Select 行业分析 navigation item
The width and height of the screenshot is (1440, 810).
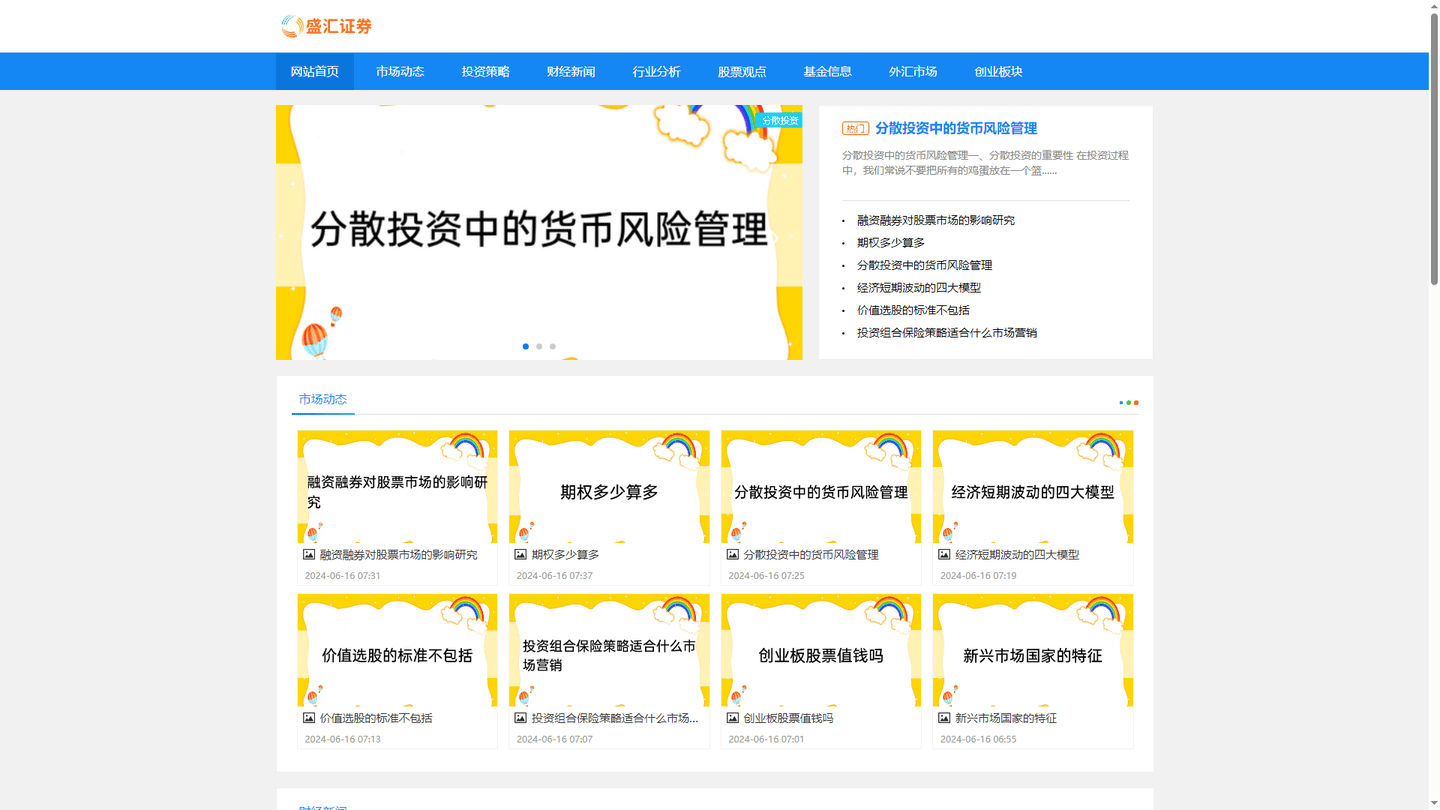(656, 72)
